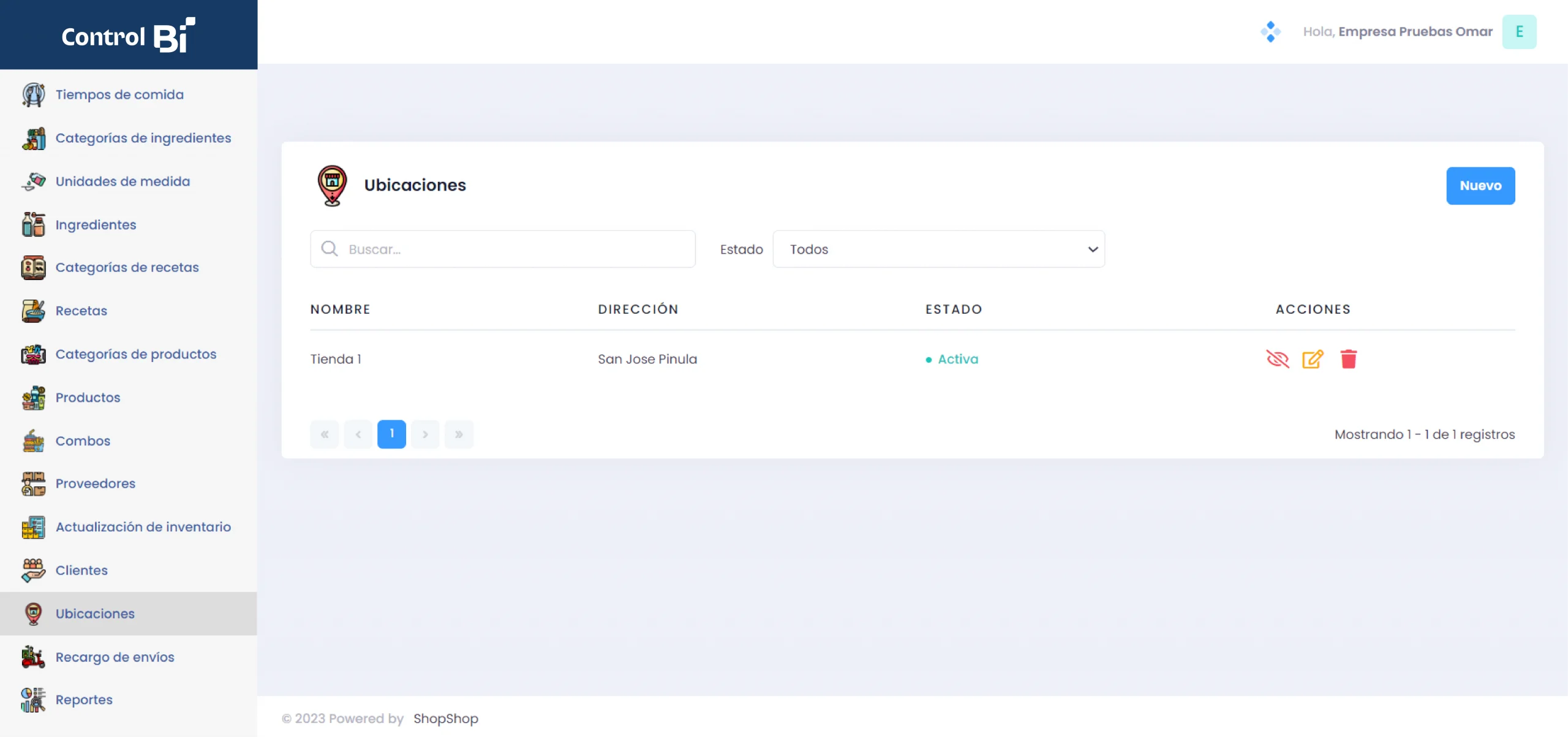The image size is (1568, 737).
Task: Click the Categorías de ingredientes icon
Action: pyautogui.click(x=33, y=138)
